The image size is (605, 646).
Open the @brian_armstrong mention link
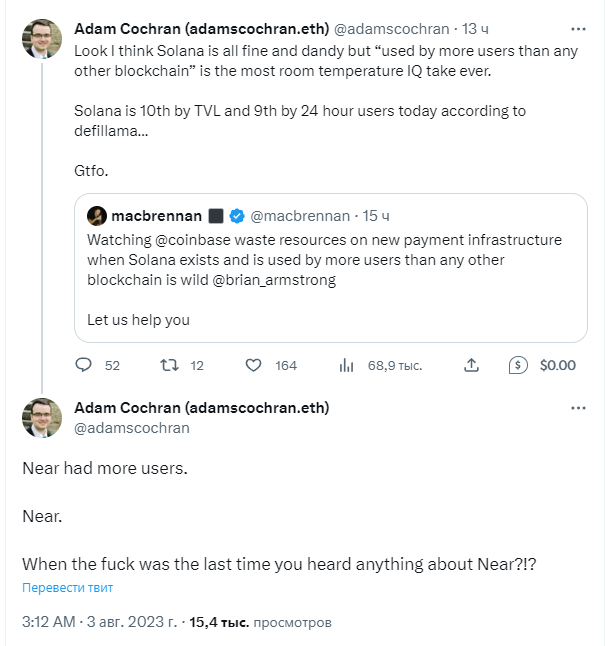click(x=274, y=280)
